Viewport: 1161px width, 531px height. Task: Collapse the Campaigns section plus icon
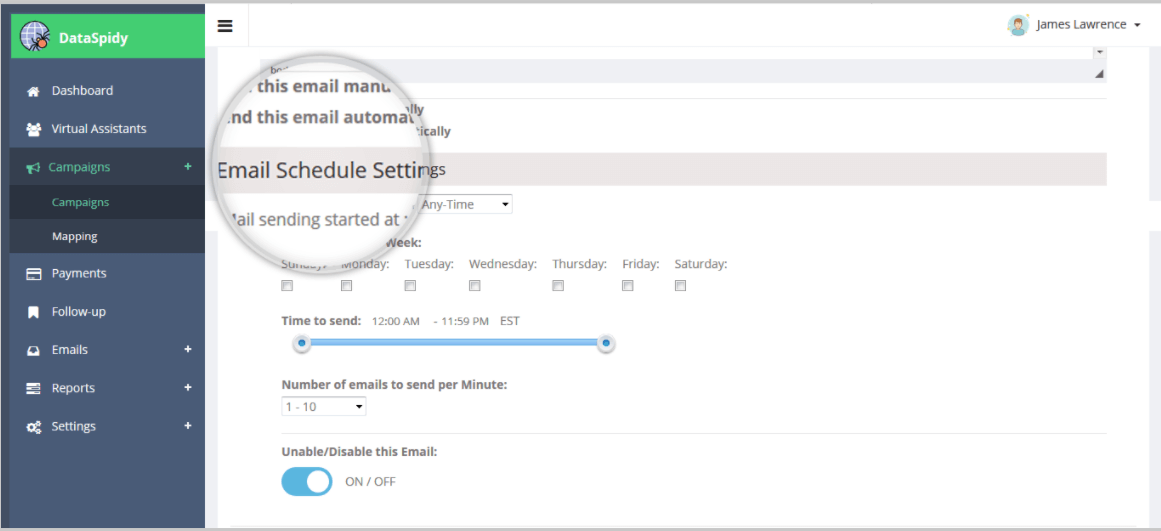tap(188, 167)
